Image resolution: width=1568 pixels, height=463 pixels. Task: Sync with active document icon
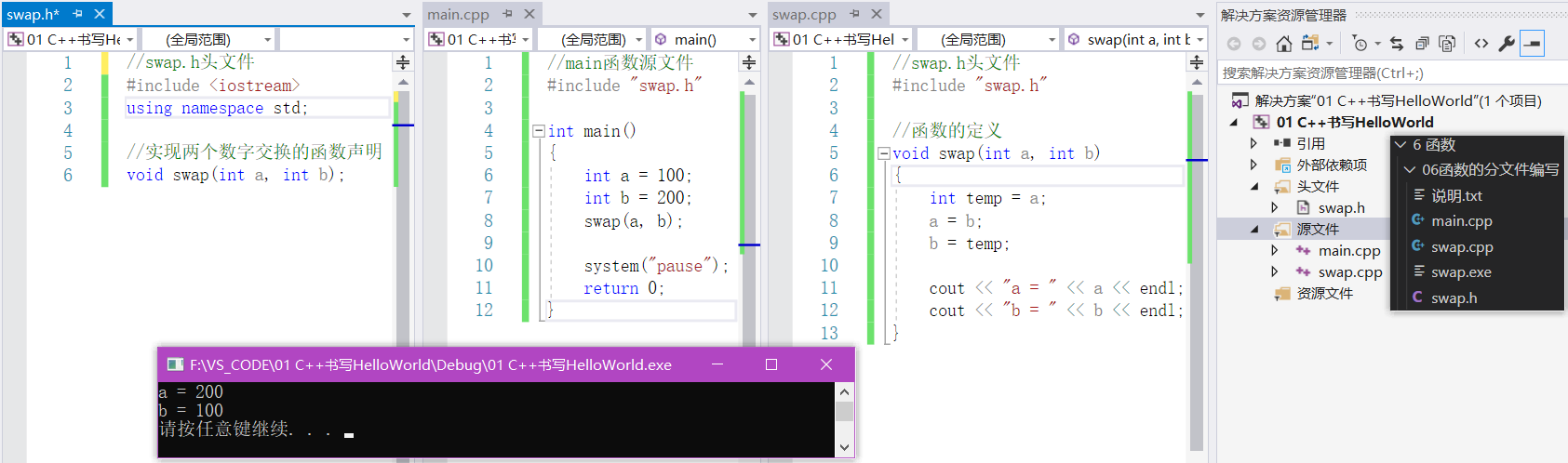[1396, 44]
